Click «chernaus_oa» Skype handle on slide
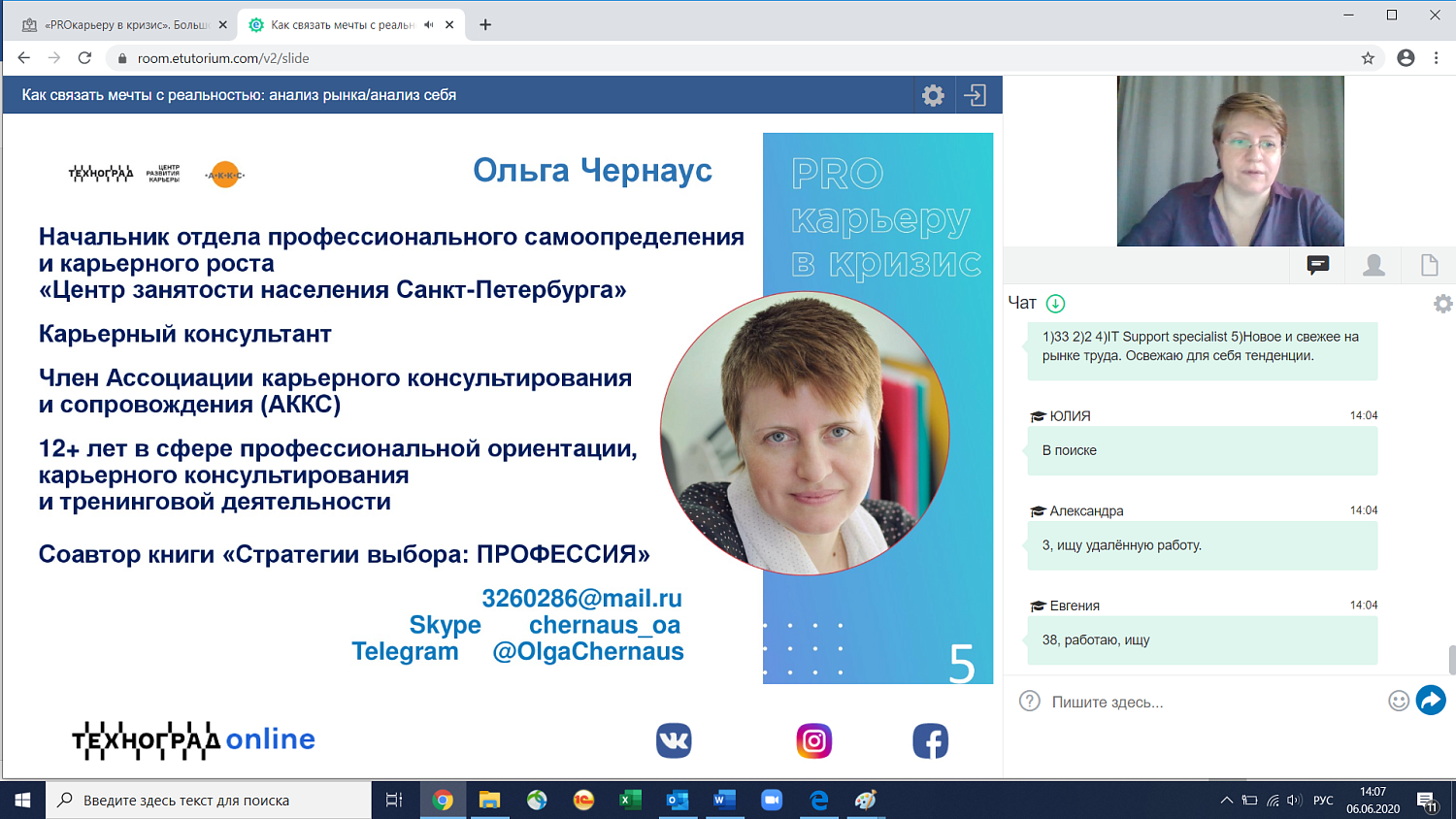The width and height of the screenshot is (1456, 819). [x=605, y=625]
